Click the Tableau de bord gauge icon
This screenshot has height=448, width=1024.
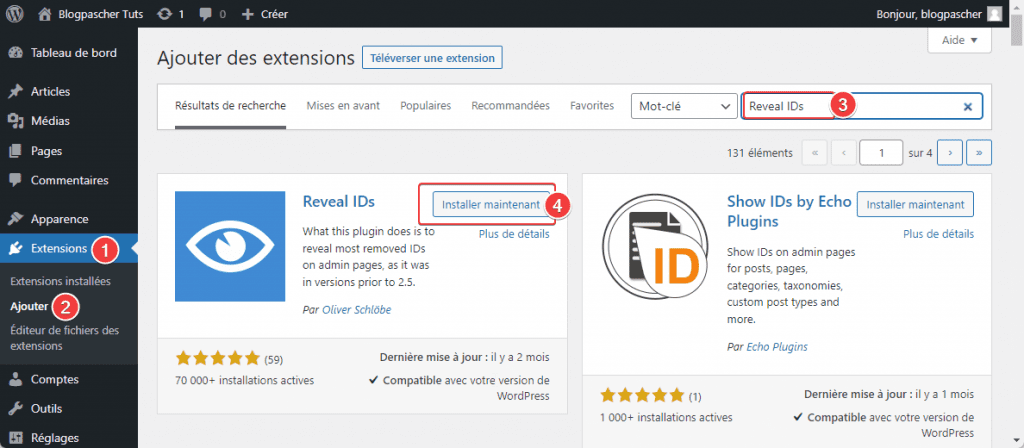coord(16,53)
